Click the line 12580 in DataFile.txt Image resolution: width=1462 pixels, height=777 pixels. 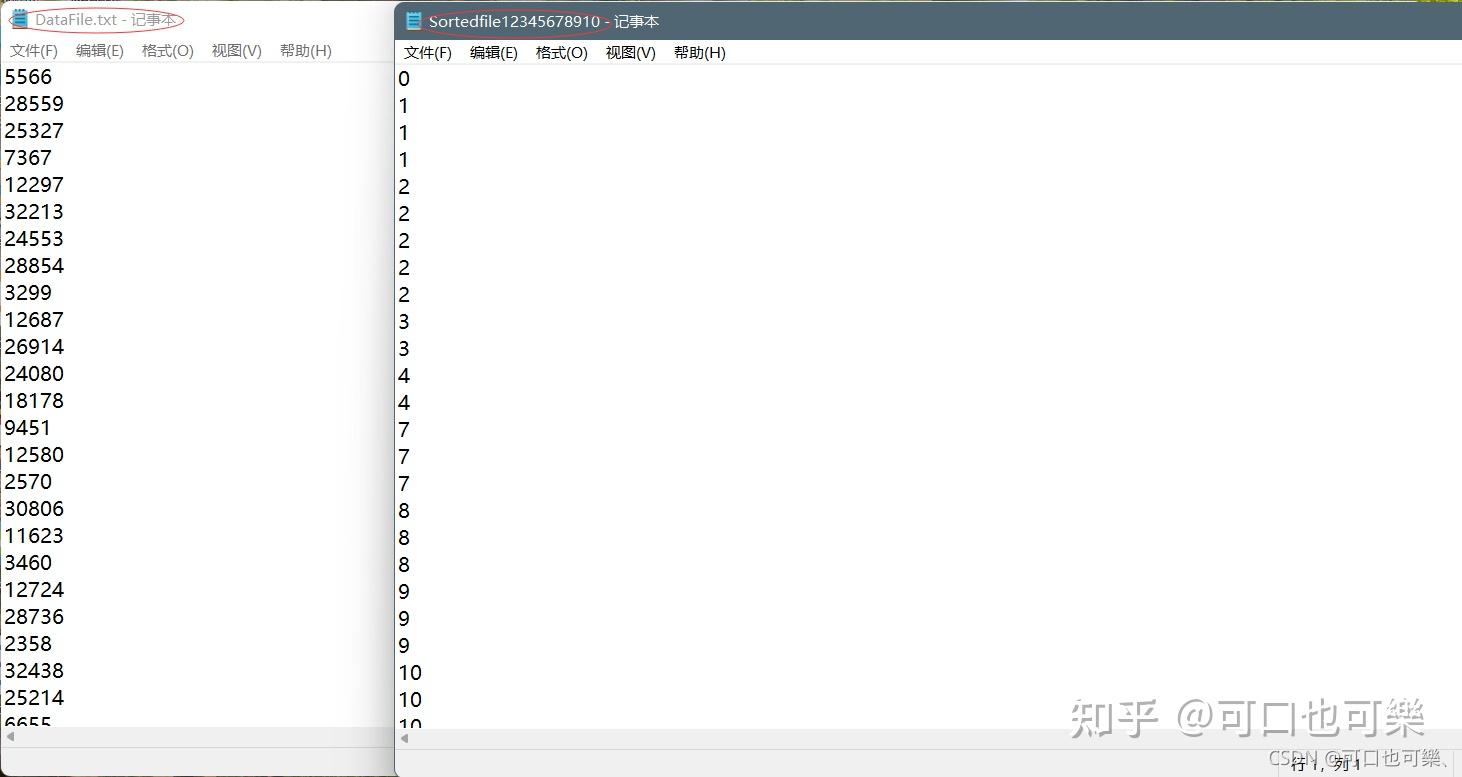34,455
